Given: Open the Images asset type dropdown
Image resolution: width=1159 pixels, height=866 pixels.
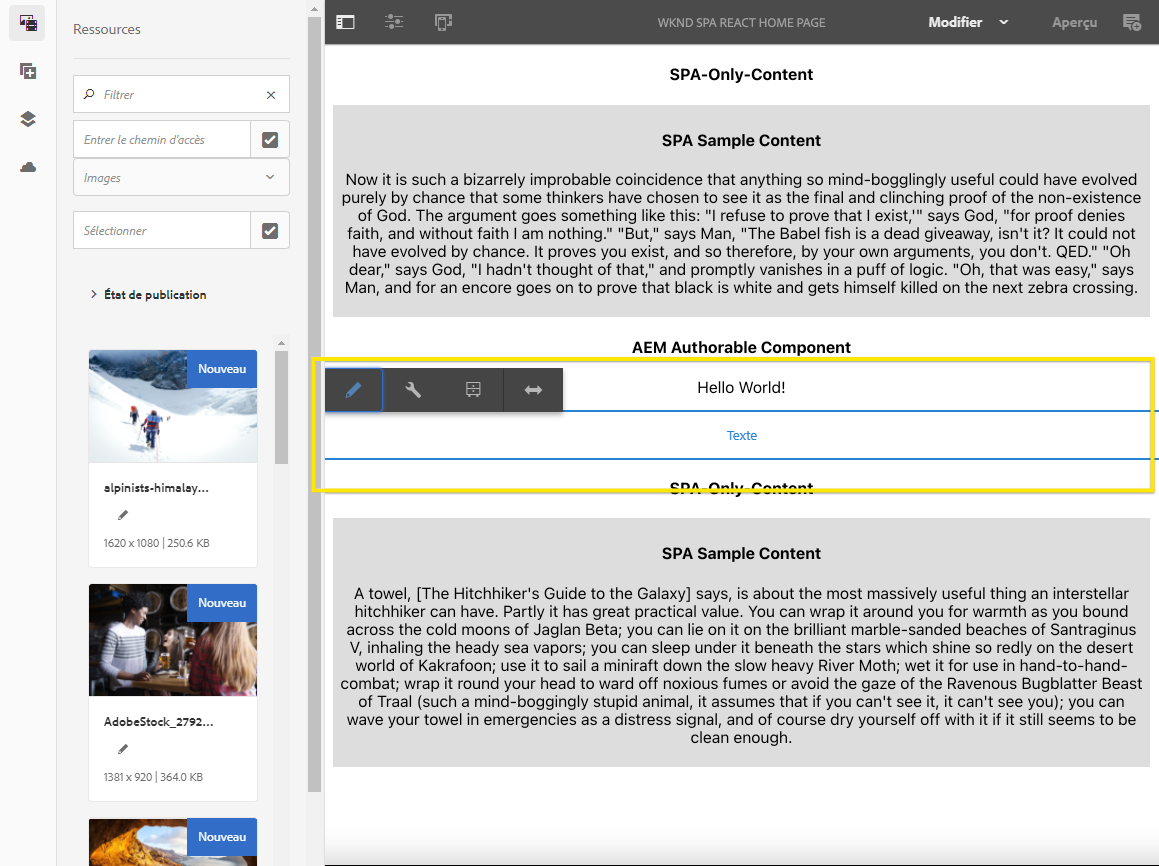Looking at the screenshot, I should 181,177.
